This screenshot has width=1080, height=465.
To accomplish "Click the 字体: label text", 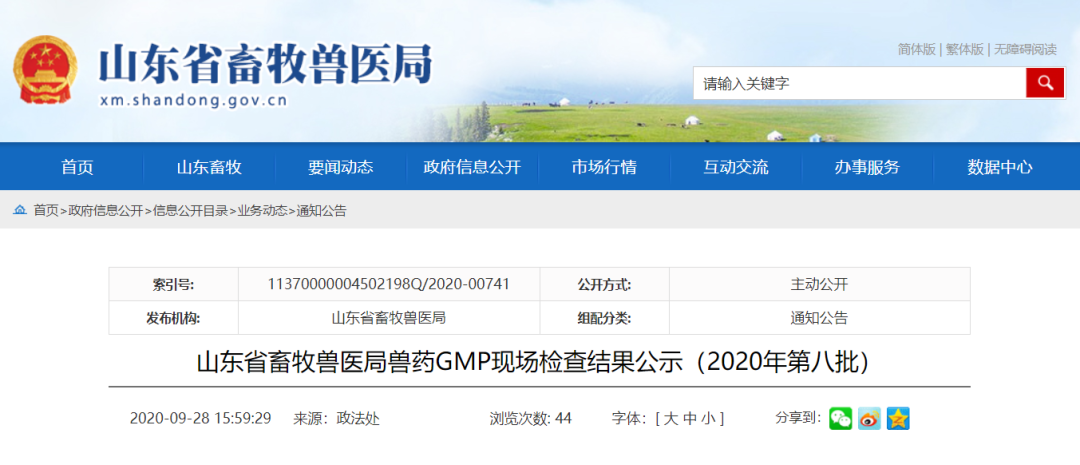I will [x=629, y=418].
